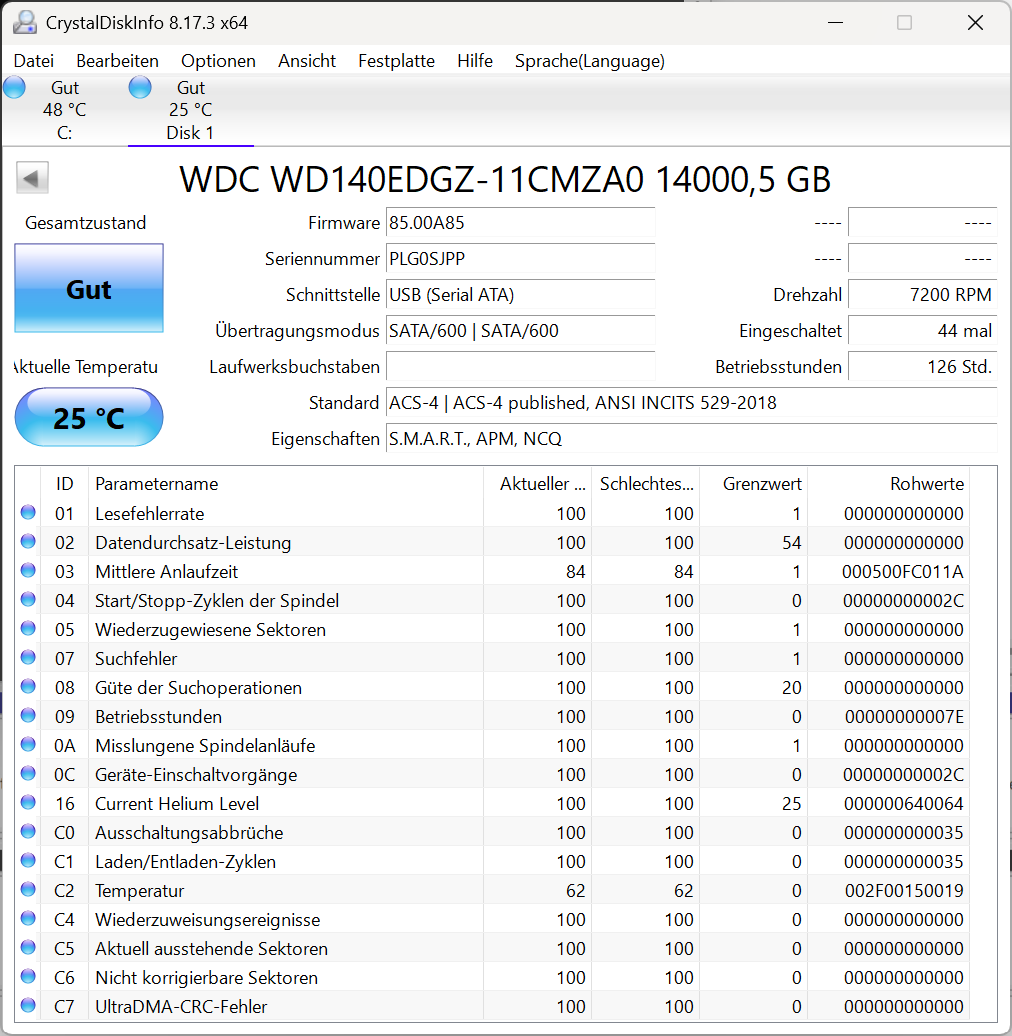Click the status orb for Wiederzuweisungsereignisse row
1012x1036 pixels.
(x=28, y=918)
